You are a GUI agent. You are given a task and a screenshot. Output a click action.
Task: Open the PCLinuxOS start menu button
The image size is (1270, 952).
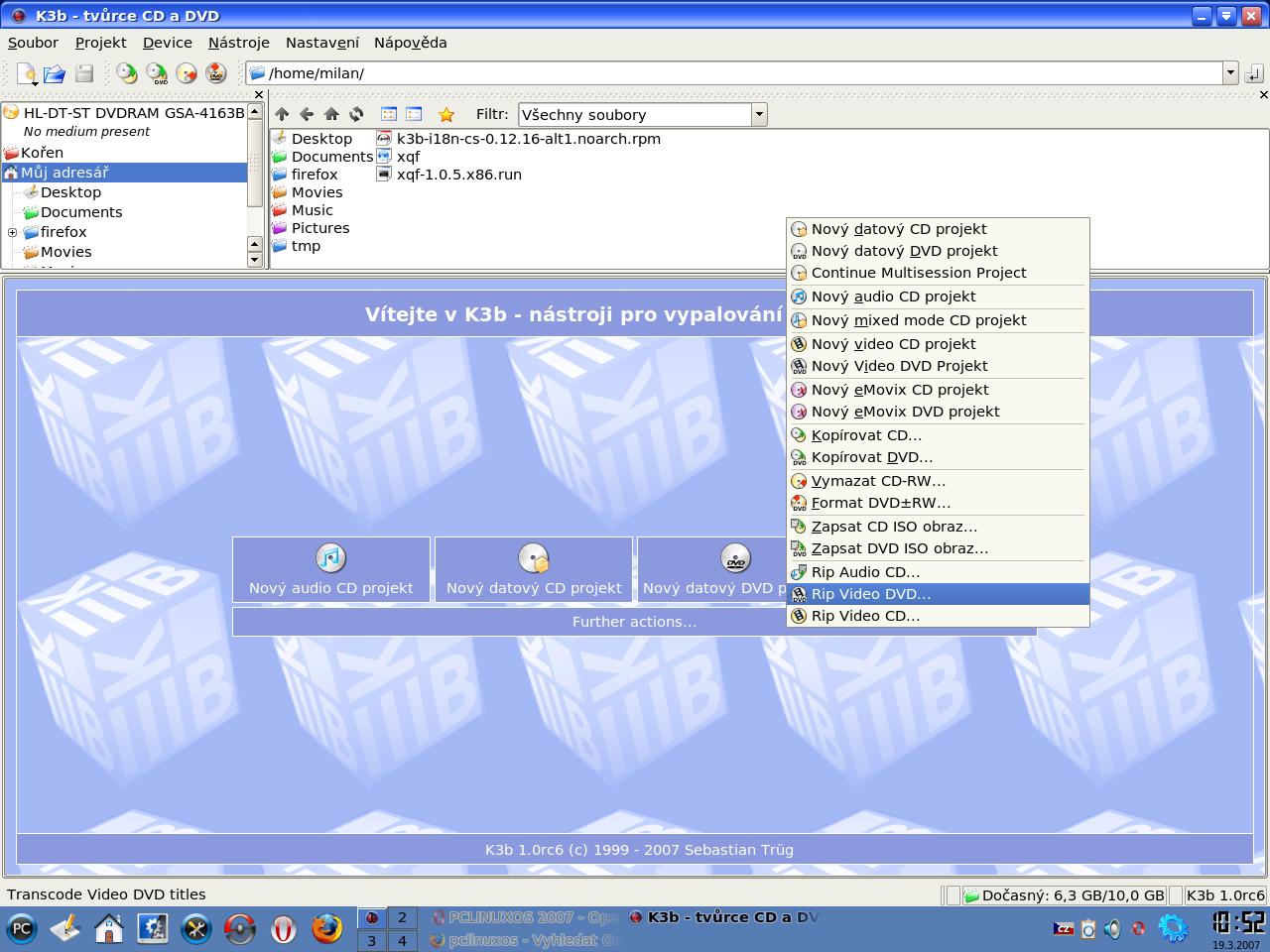pos(21,929)
